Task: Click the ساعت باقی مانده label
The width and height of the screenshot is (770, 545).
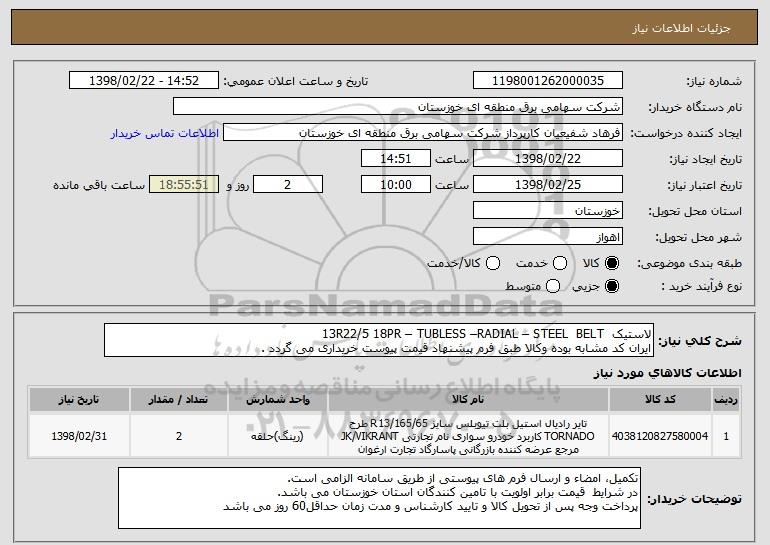Action: (99, 185)
